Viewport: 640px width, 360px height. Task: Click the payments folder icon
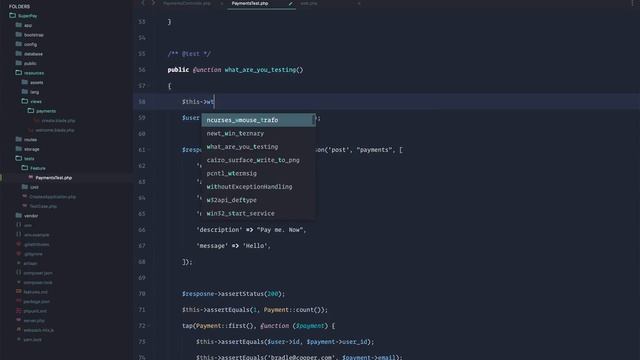[31, 111]
